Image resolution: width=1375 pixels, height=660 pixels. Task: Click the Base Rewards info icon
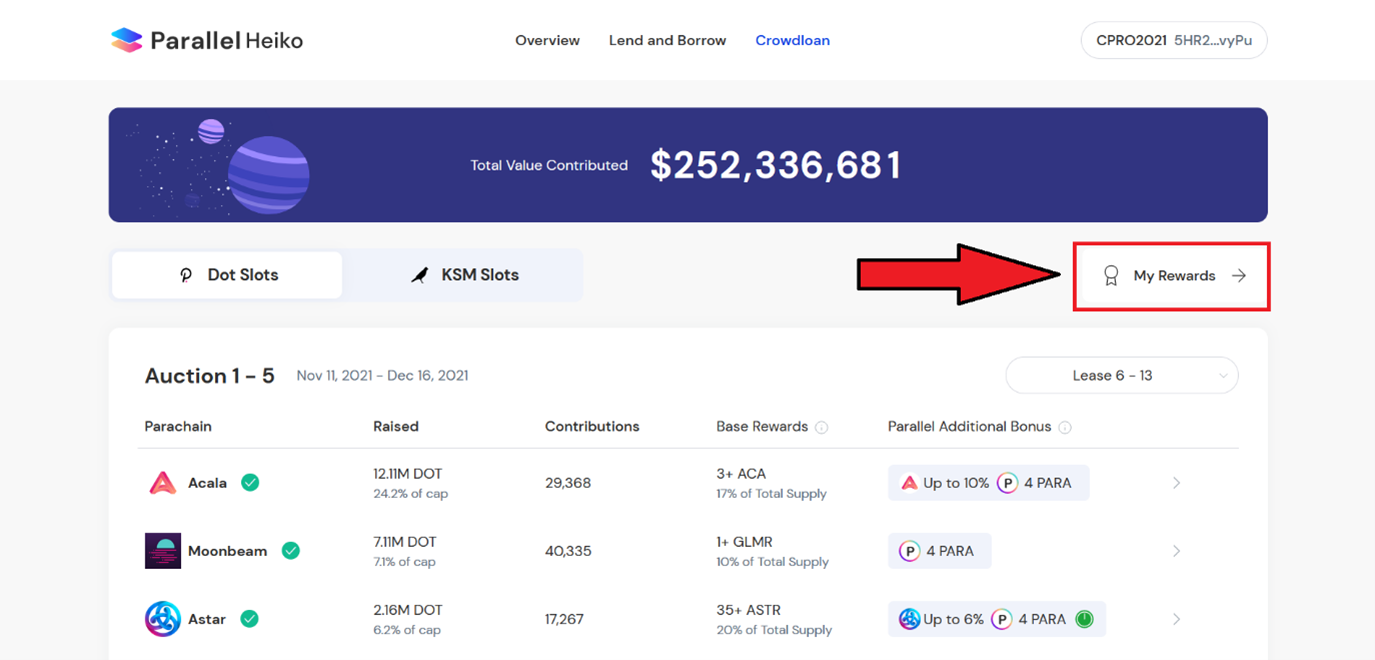click(x=821, y=427)
